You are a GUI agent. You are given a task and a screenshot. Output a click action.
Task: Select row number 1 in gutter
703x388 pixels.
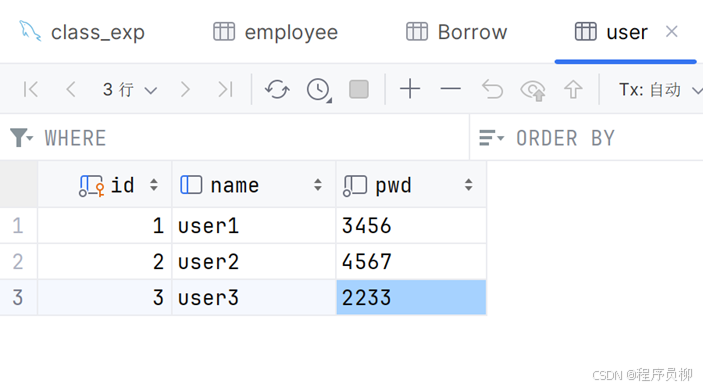click(18, 226)
